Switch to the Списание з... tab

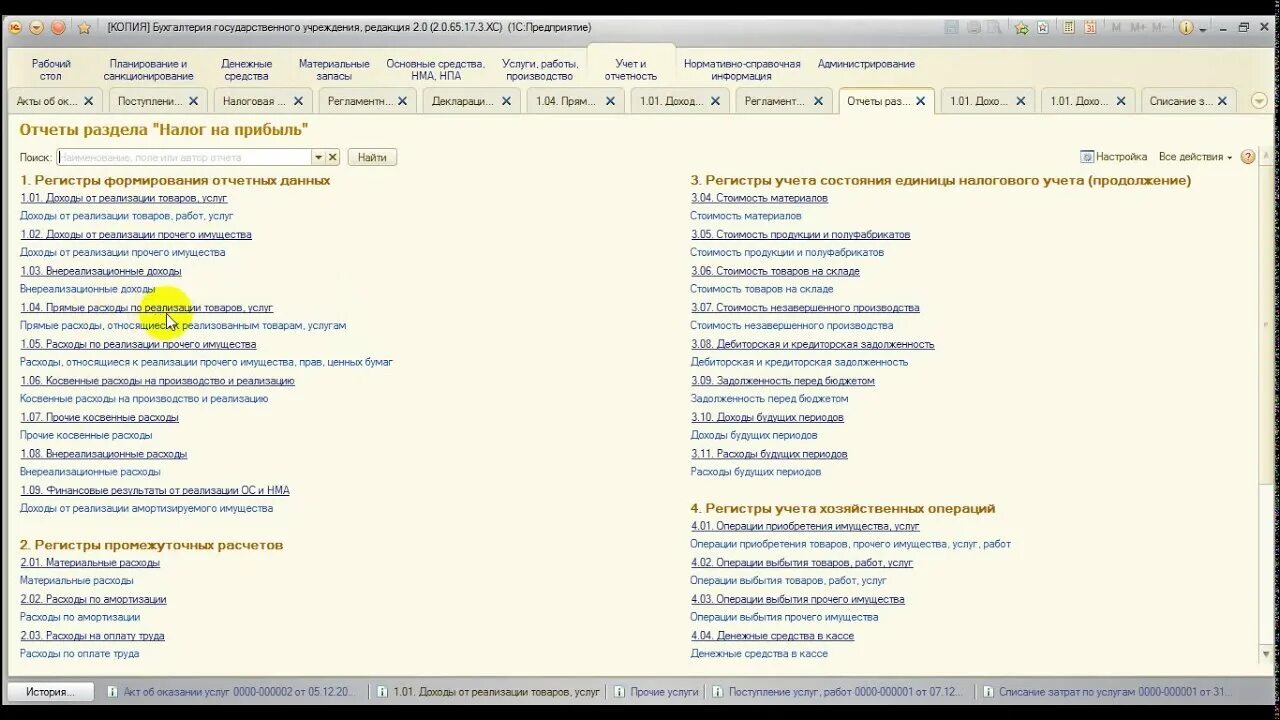coord(1180,101)
